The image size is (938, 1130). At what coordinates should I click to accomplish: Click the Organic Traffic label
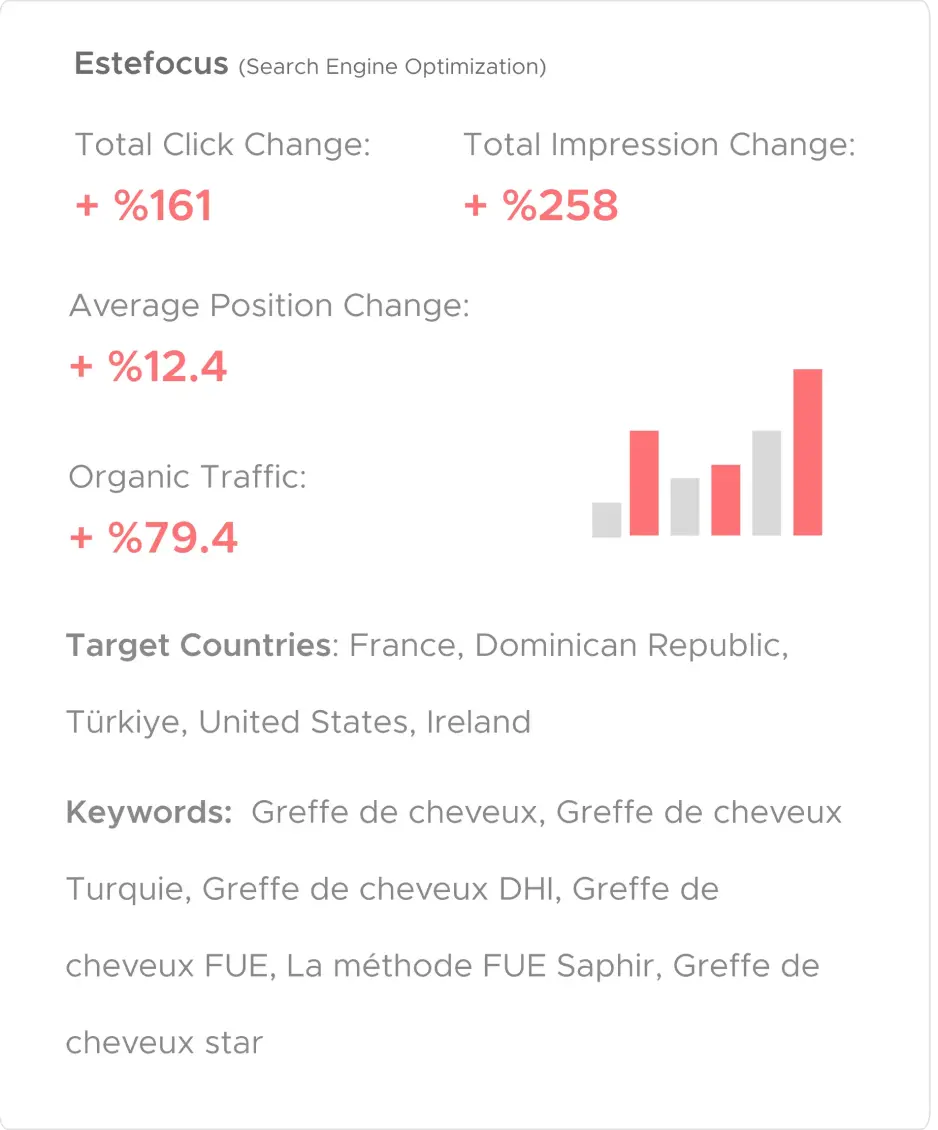point(187,476)
